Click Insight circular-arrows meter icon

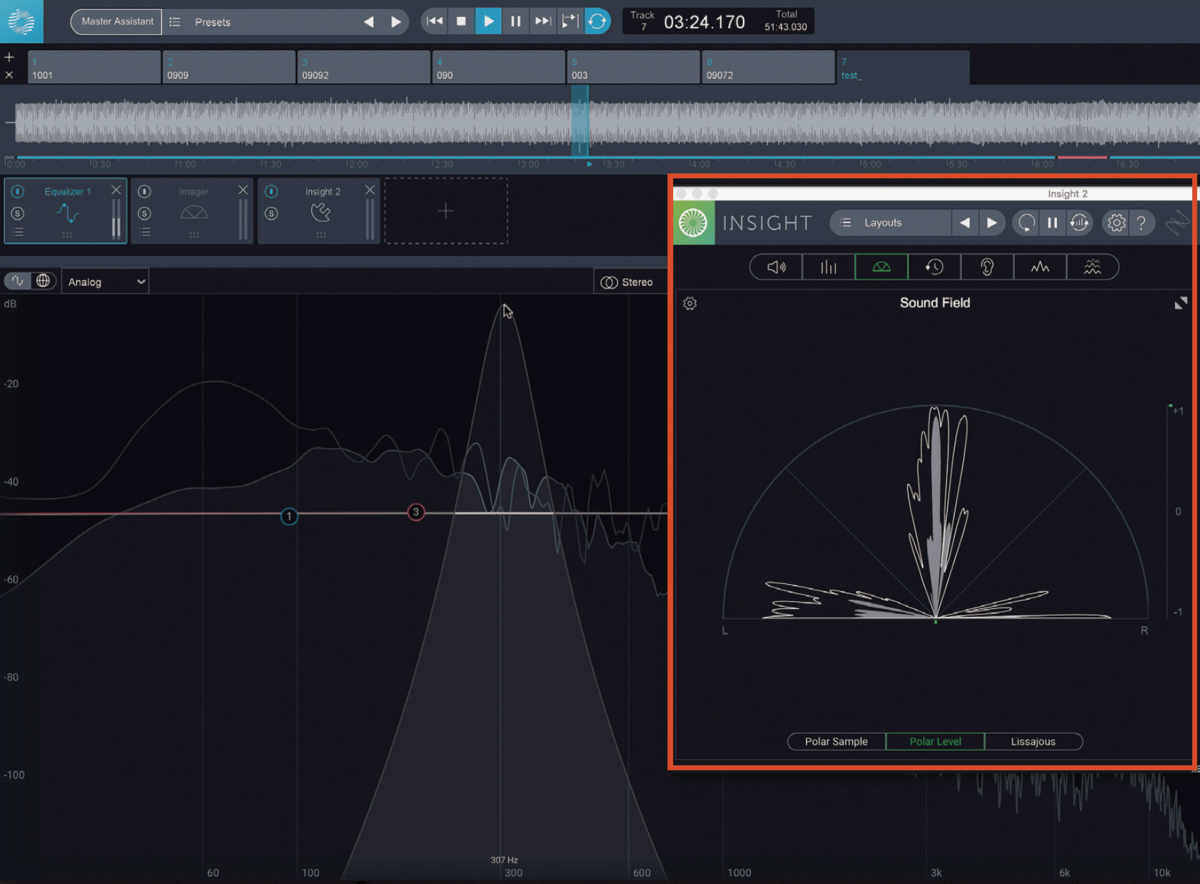point(1079,223)
